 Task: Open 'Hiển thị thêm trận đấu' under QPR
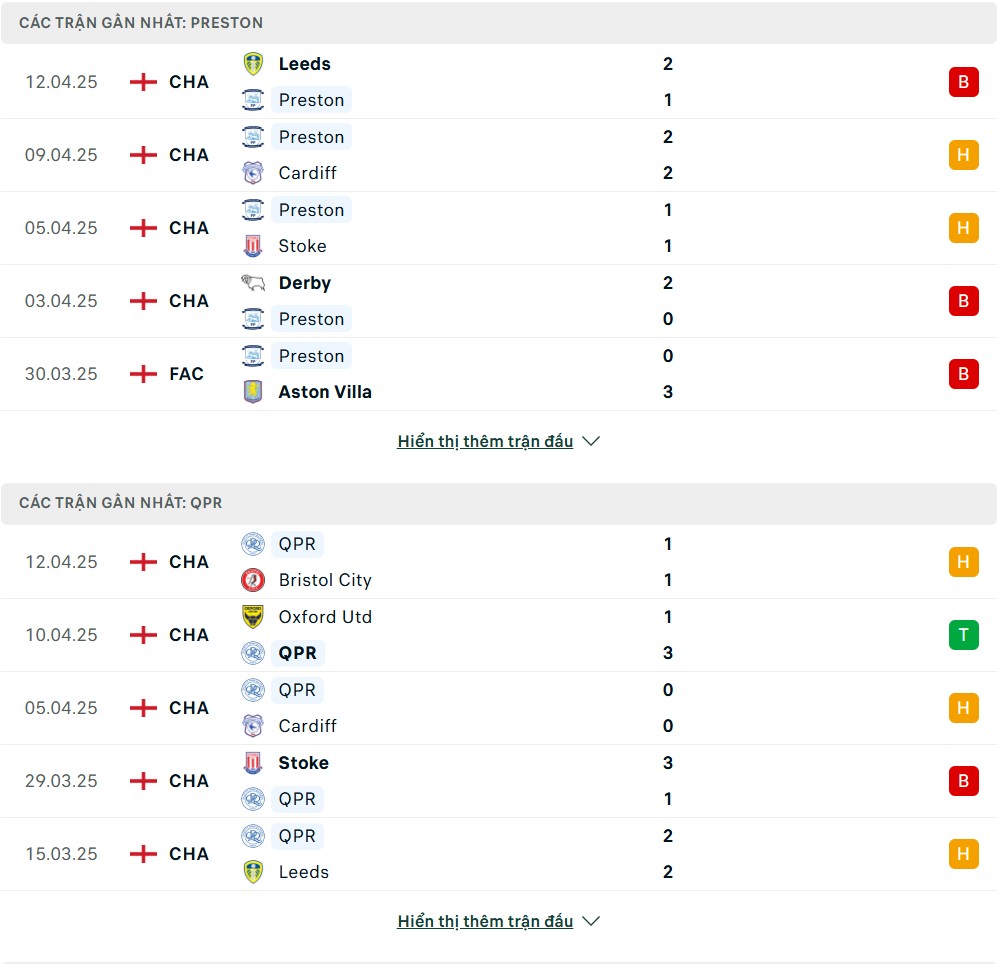coord(485,921)
